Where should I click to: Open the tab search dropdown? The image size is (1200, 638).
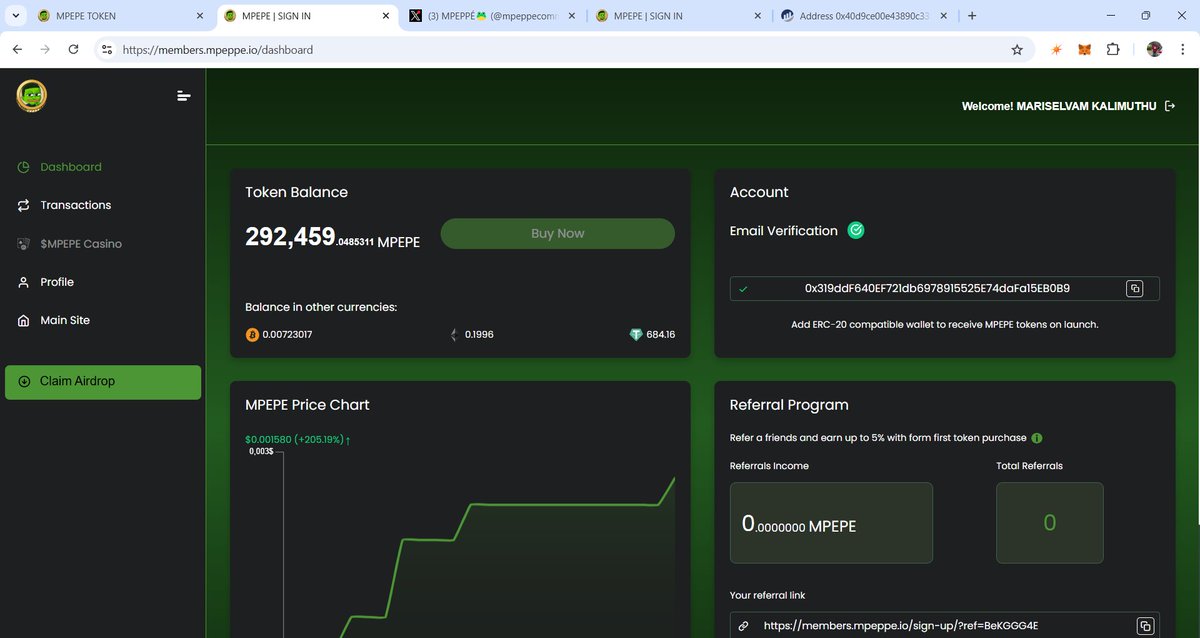coord(14,16)
